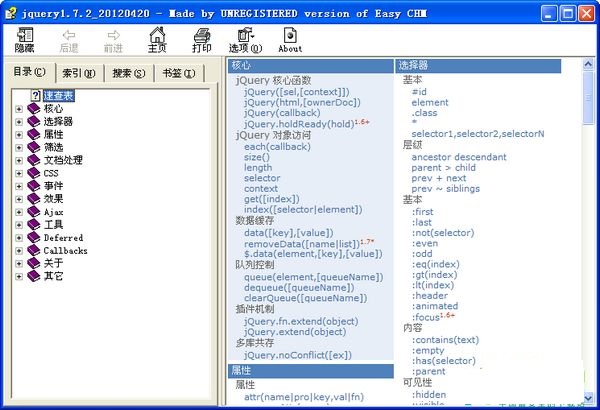This screenshot has height=410, width=600.
Task: Open the jQuery.noConflict([ex]) link
Action: pos(298,355)
